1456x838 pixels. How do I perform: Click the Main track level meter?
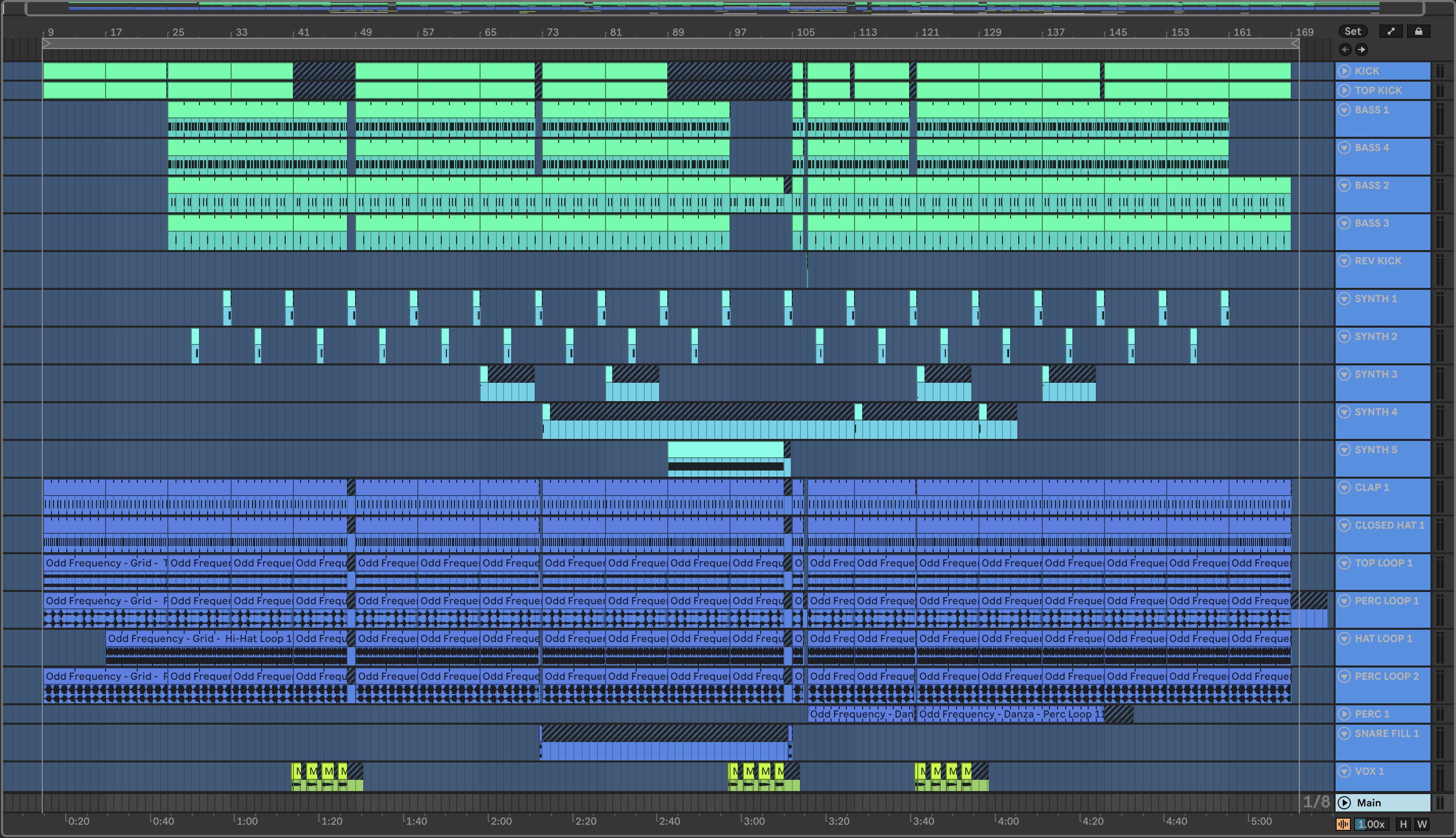pos(1440,802)
